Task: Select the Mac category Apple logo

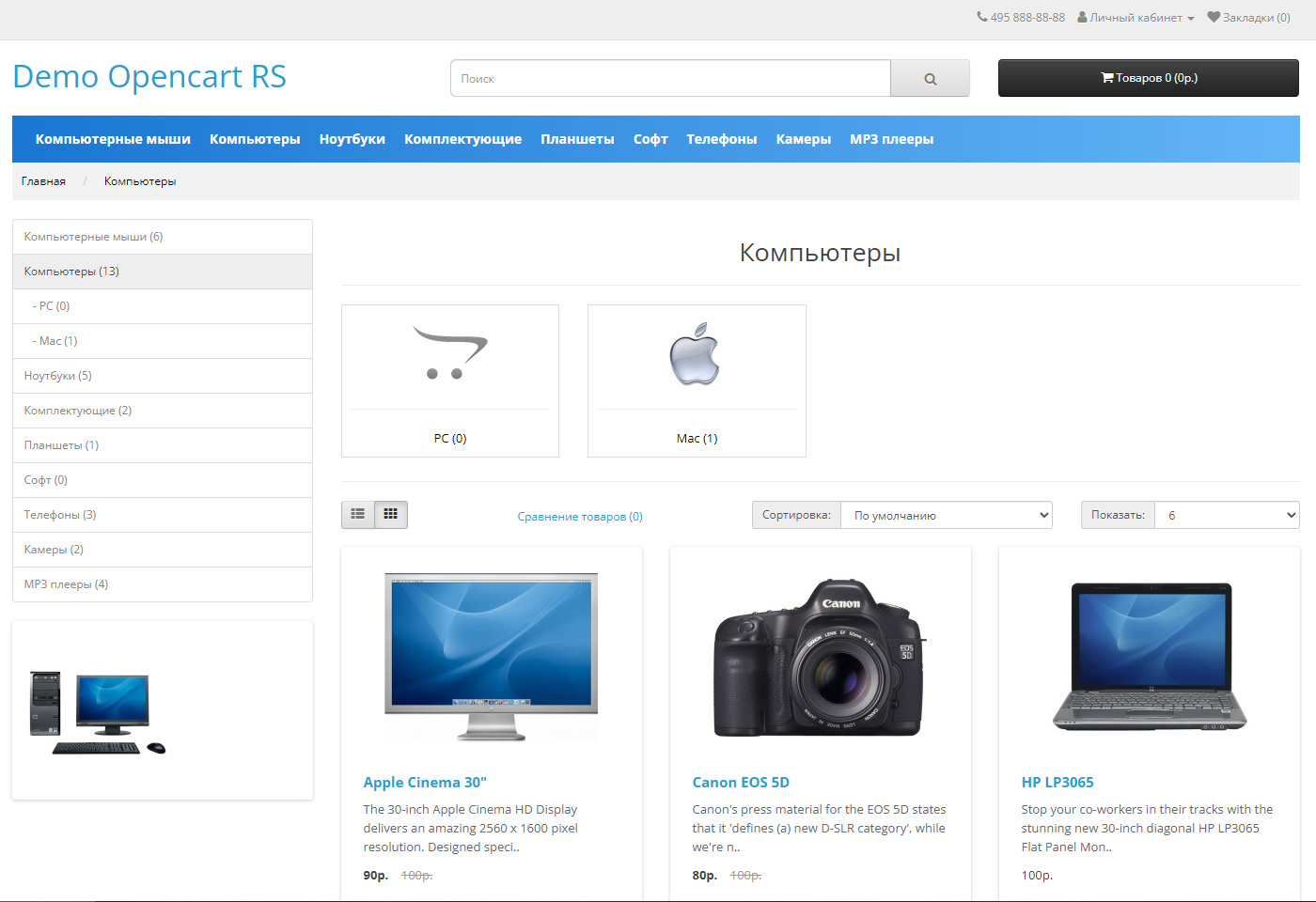Action: (x=696, y=355)
